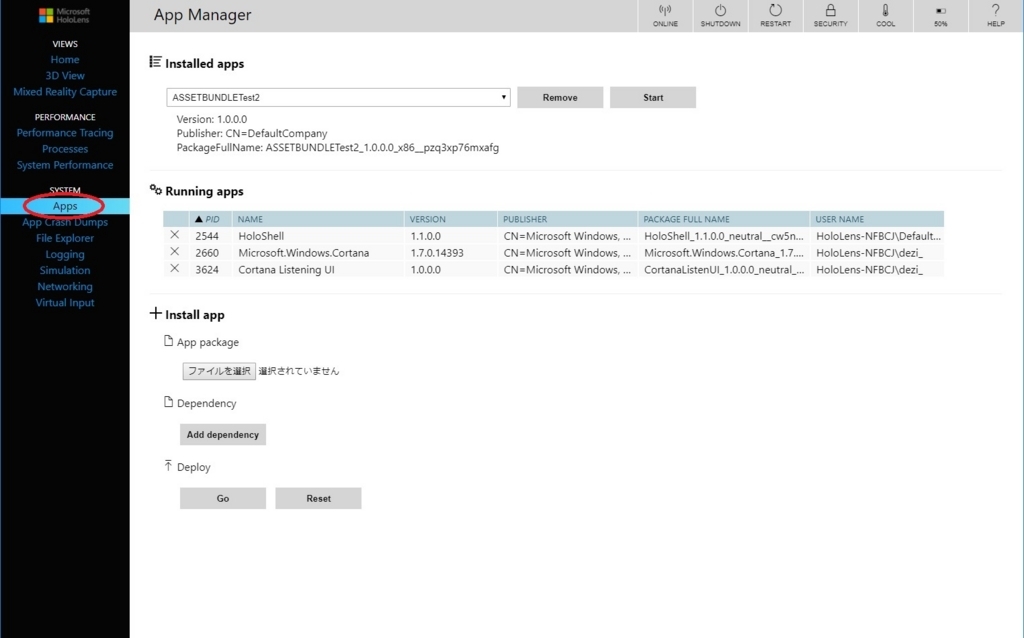Select the Cortana Listening UI name cell
Image resolution: width=1024 pixels, height=638 pixels.
317,270
